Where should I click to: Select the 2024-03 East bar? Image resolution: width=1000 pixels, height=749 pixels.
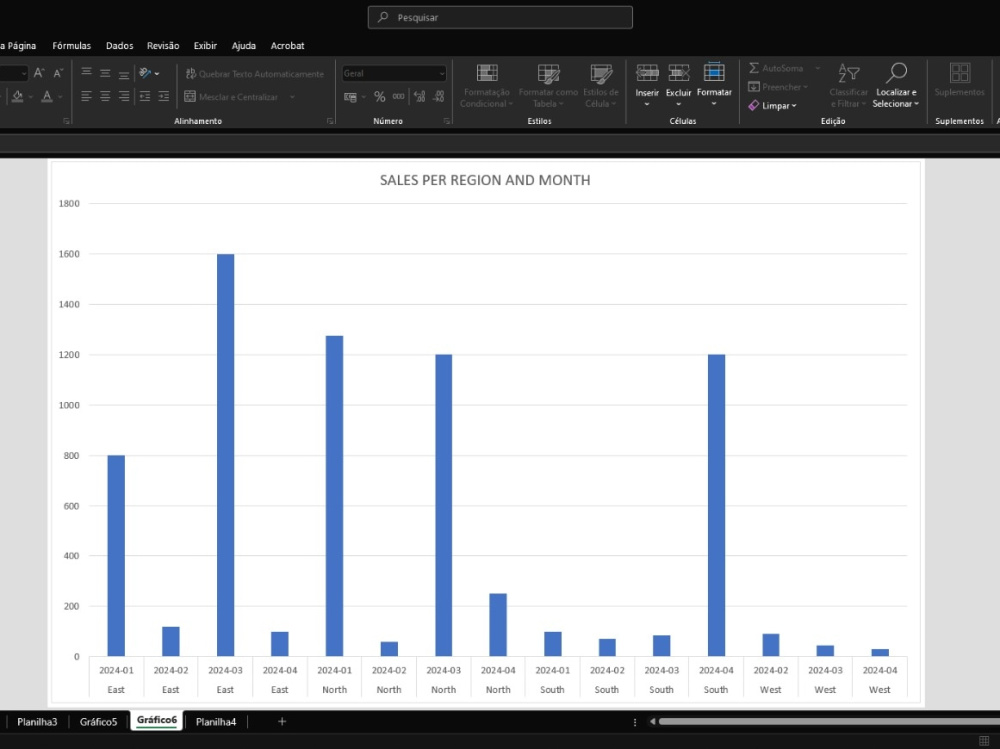pos(225,455)
